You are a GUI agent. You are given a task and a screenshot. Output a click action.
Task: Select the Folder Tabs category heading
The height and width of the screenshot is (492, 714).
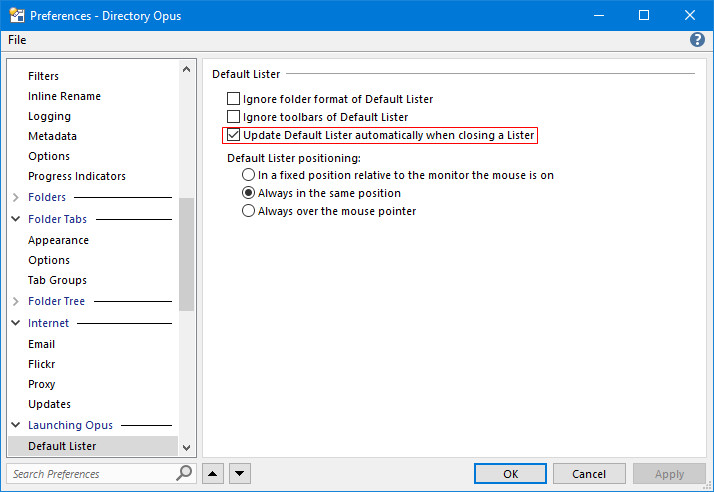coord(57,219)
